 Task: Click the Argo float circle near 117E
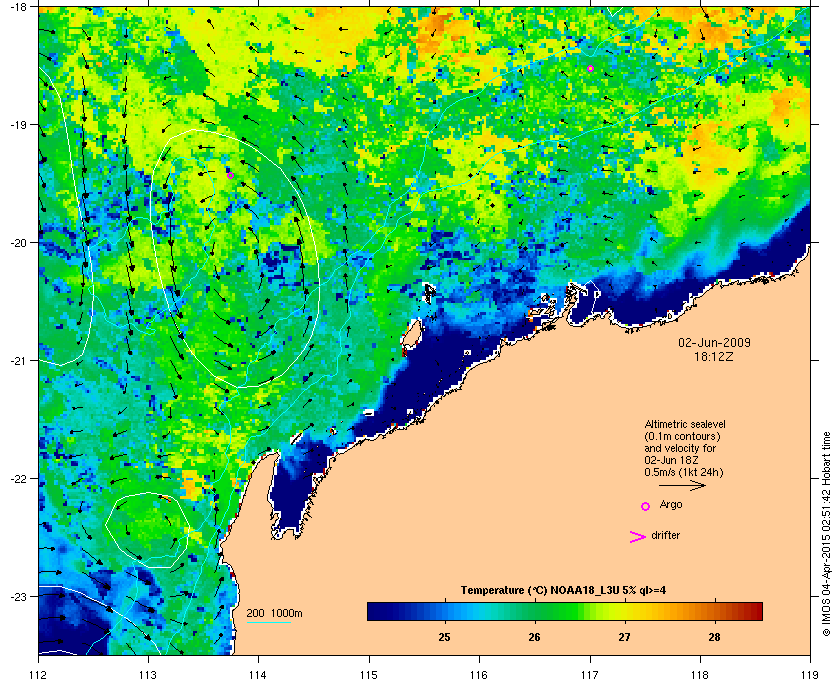tap(590, 69)
